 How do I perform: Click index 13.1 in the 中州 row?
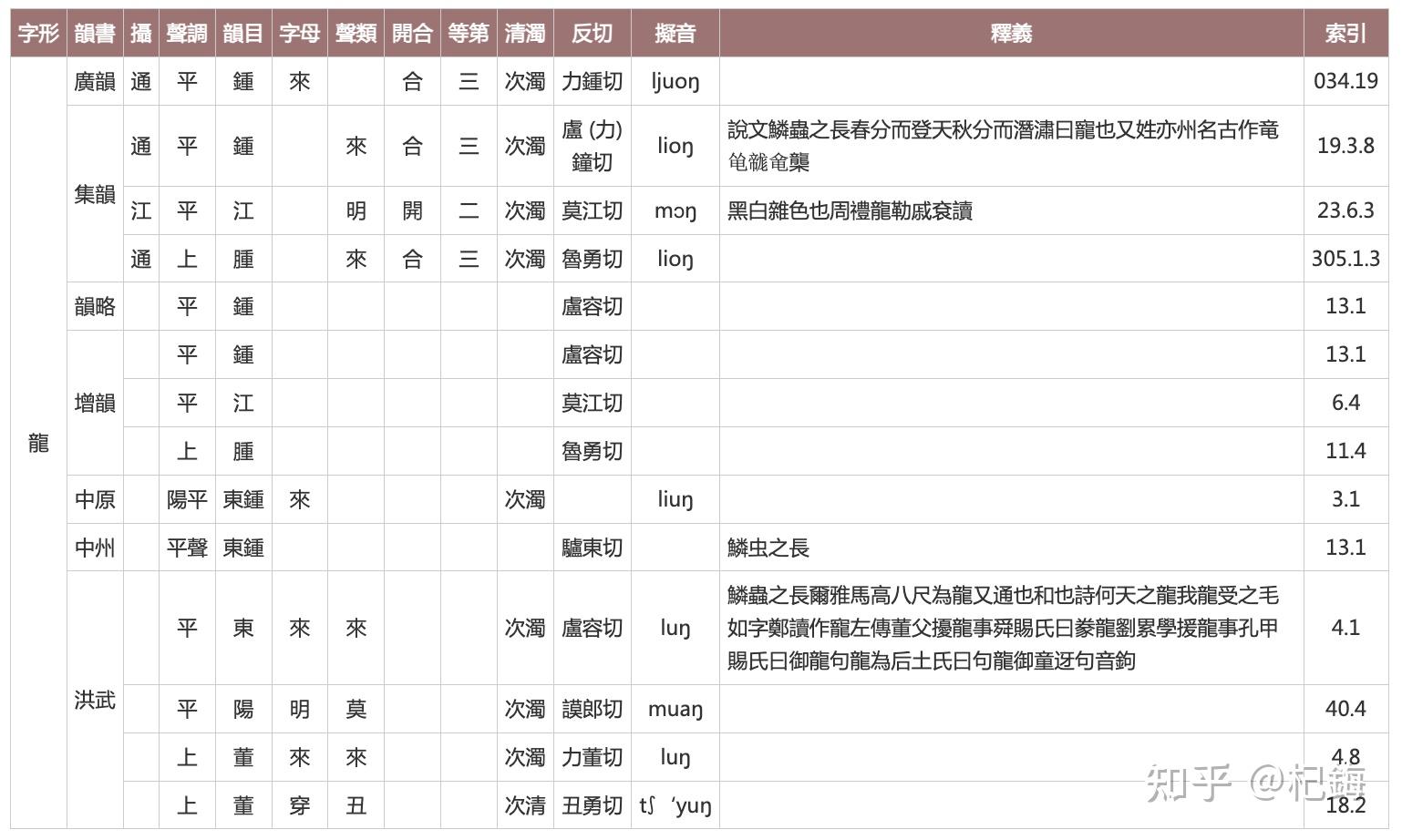[1345, 548]
